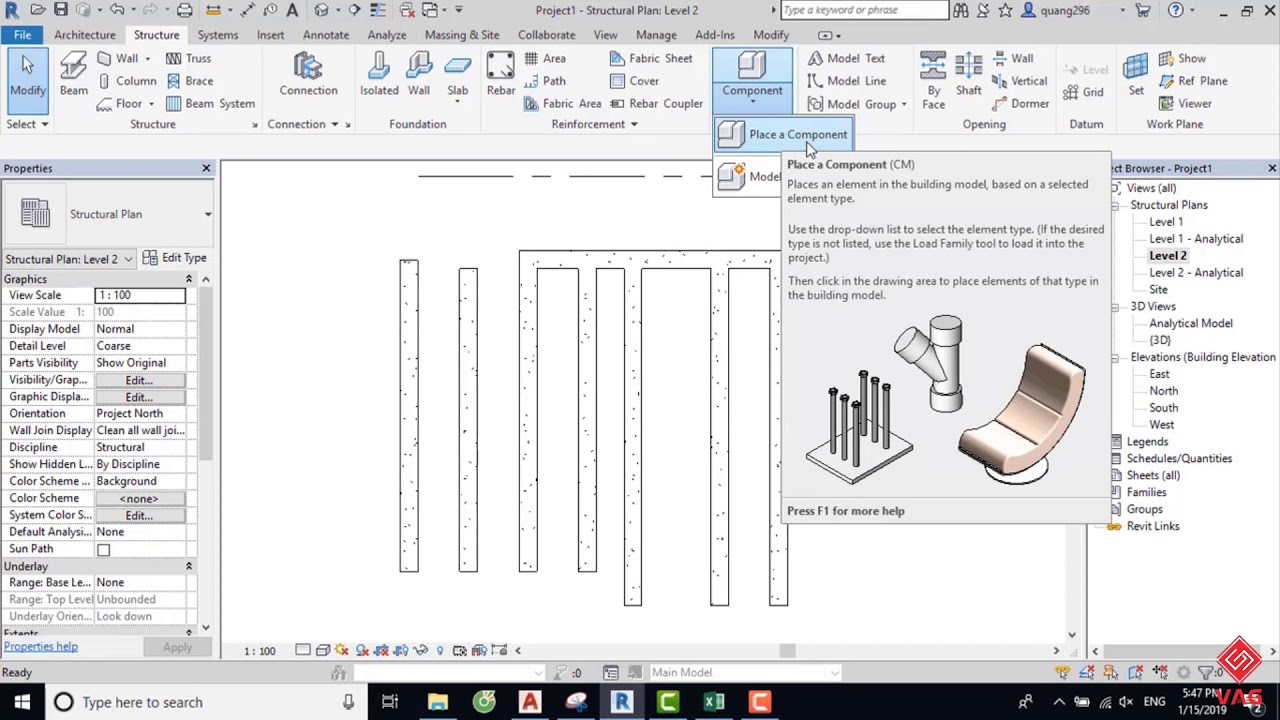Open the Manage ribbon tab

pyautogui.click(x=656, y=35)
